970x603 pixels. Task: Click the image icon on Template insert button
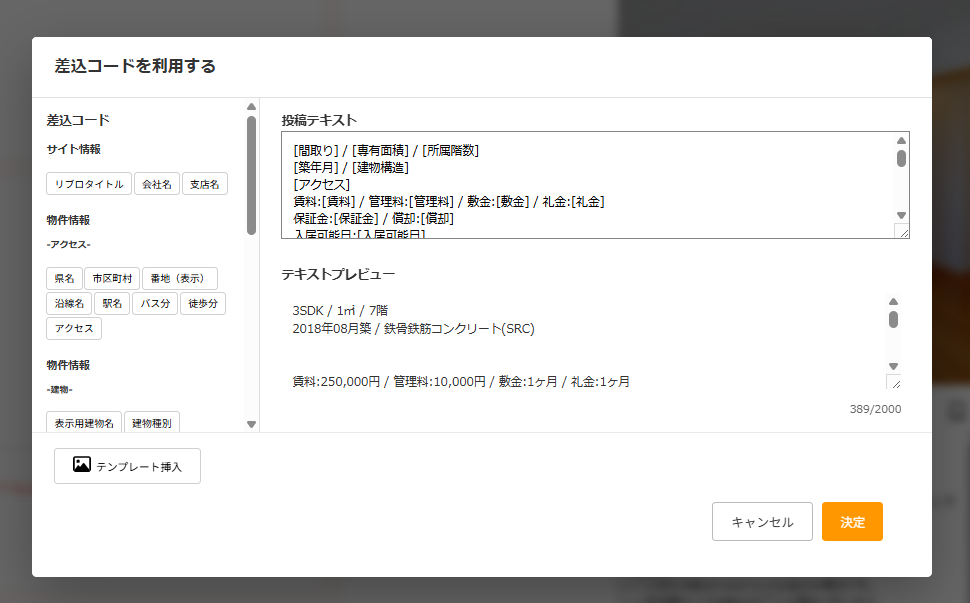tap(82, 465)
